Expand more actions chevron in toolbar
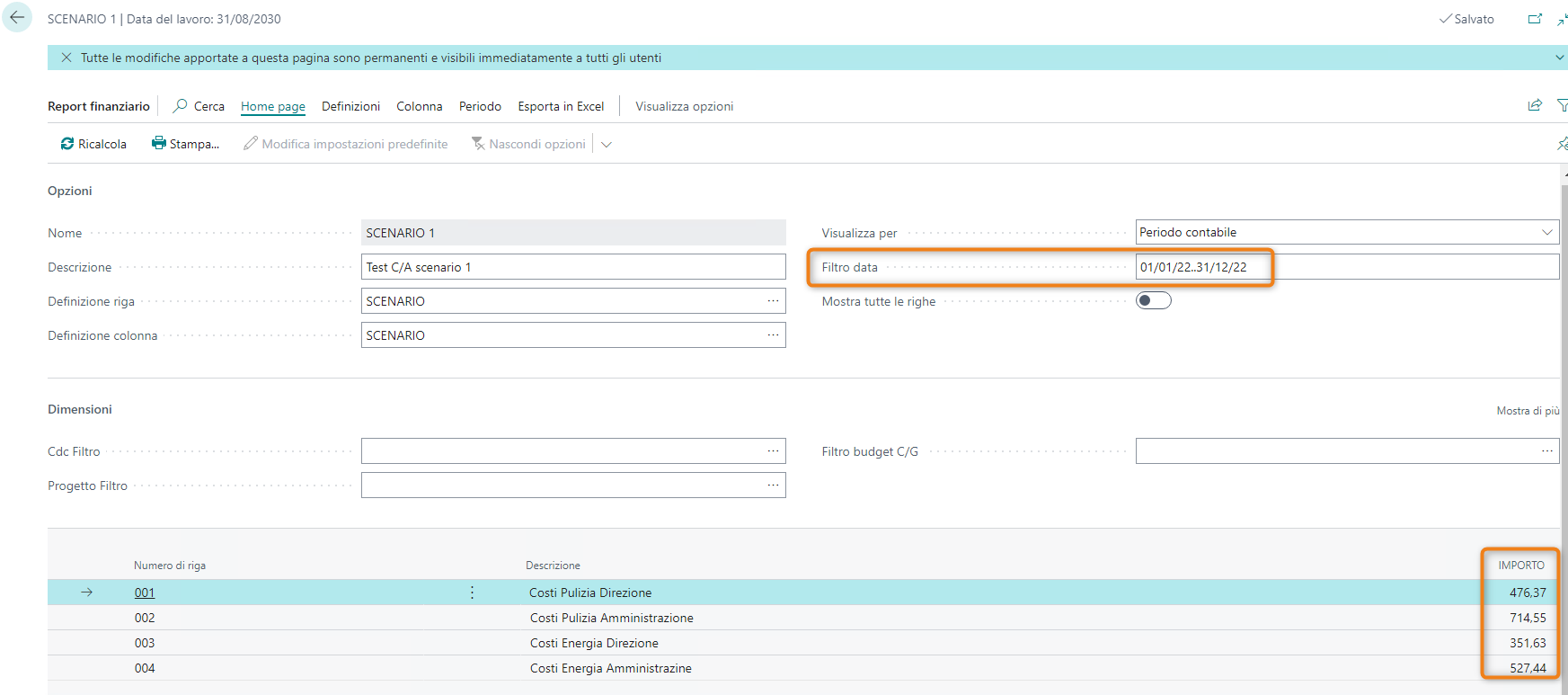 [607, 145]
